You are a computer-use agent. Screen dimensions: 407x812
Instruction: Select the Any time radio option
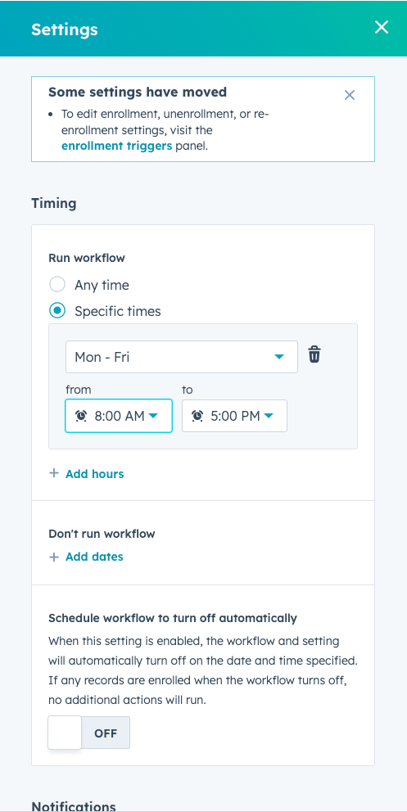tap(57, 285)
